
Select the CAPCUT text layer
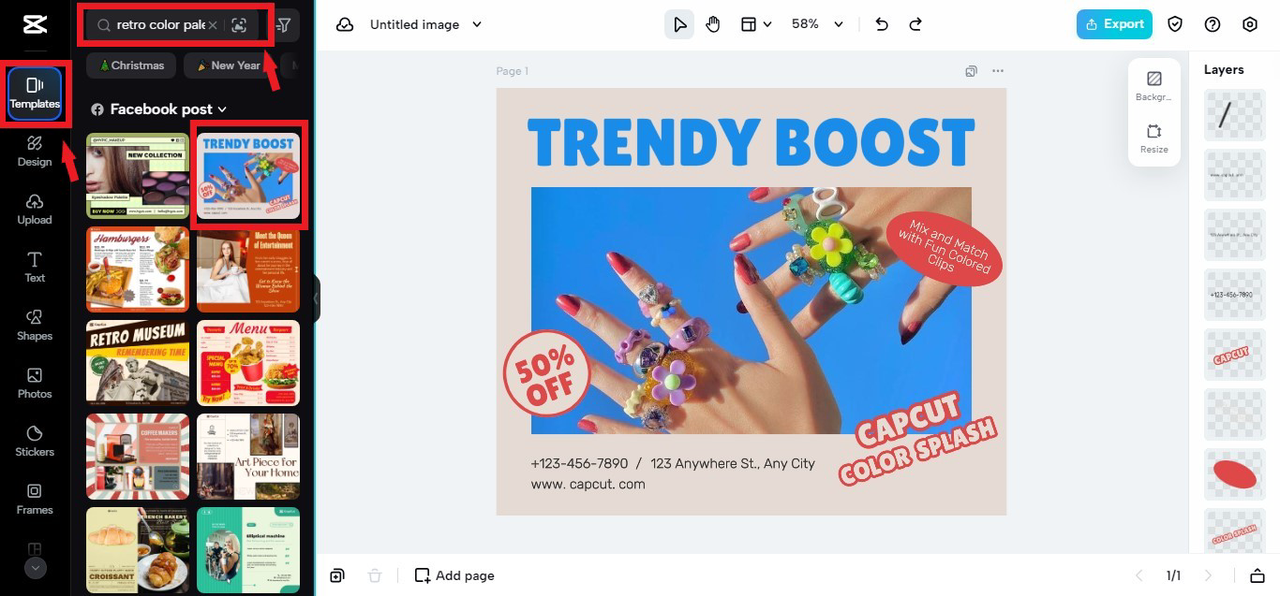[x=1235, y=354]
